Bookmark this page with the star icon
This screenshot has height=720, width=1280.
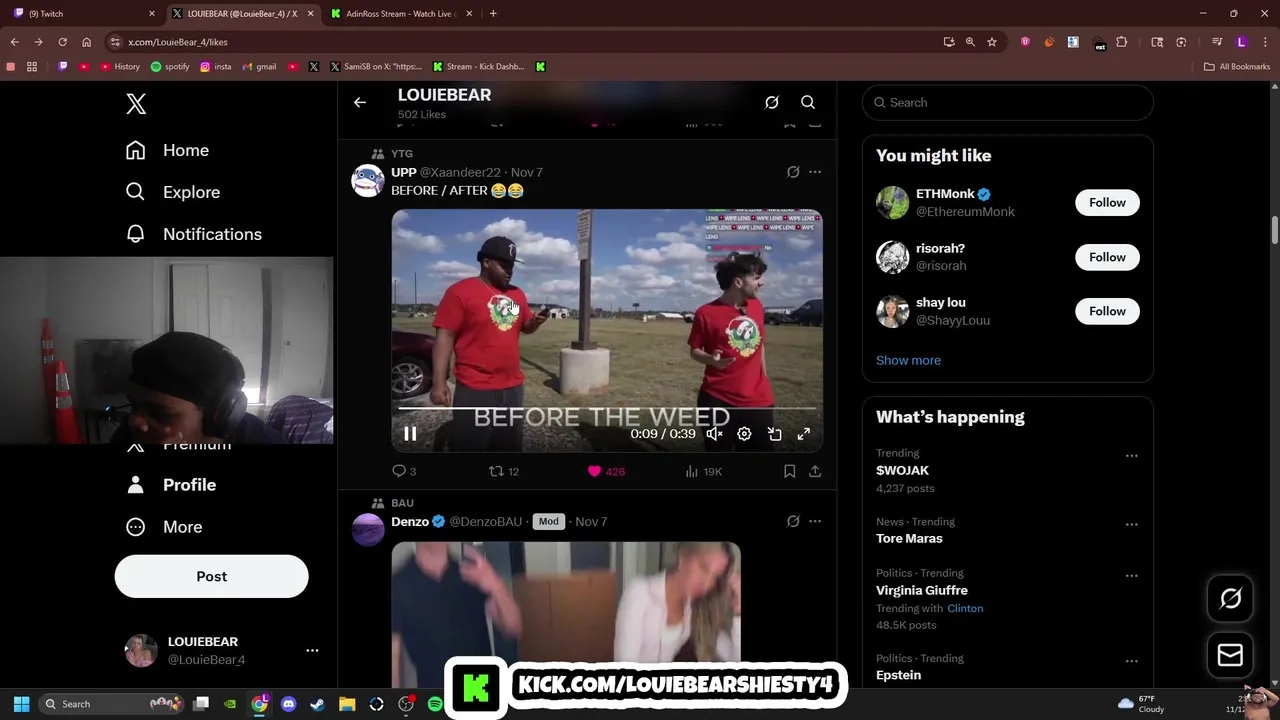[x=992, y=42]
